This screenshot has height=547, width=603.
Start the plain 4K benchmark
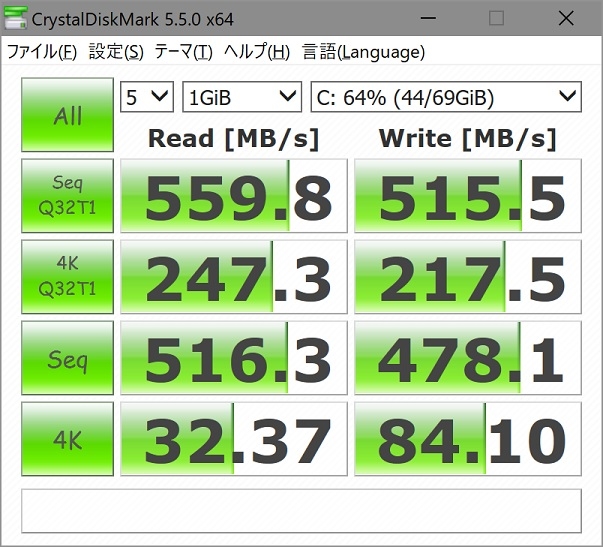tap(68, 439)
